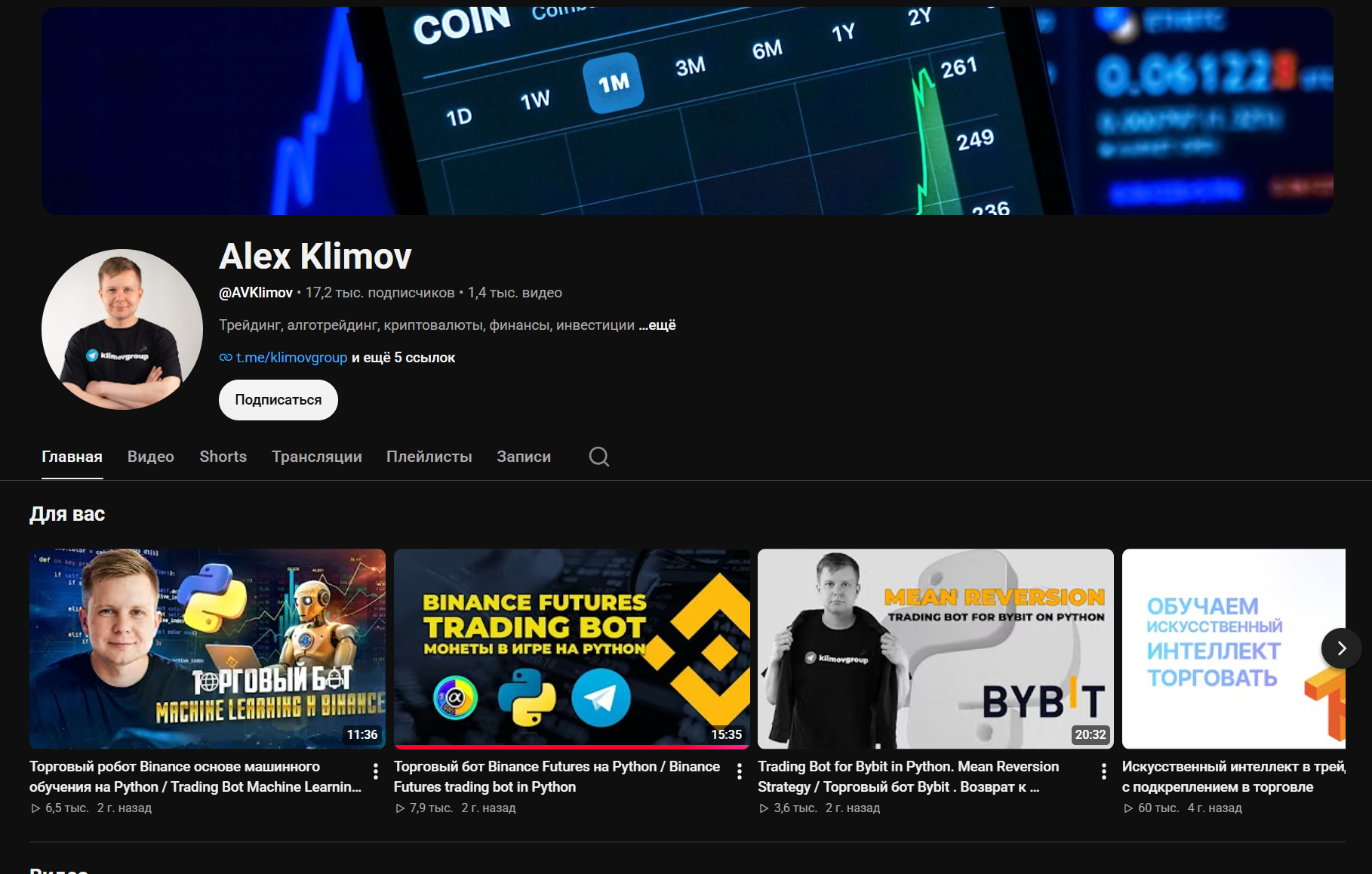Image resolution: width=1372 pixels, height=874 pixels.
Task: Click the 3,6 тыс. views label
Action: 795,808
